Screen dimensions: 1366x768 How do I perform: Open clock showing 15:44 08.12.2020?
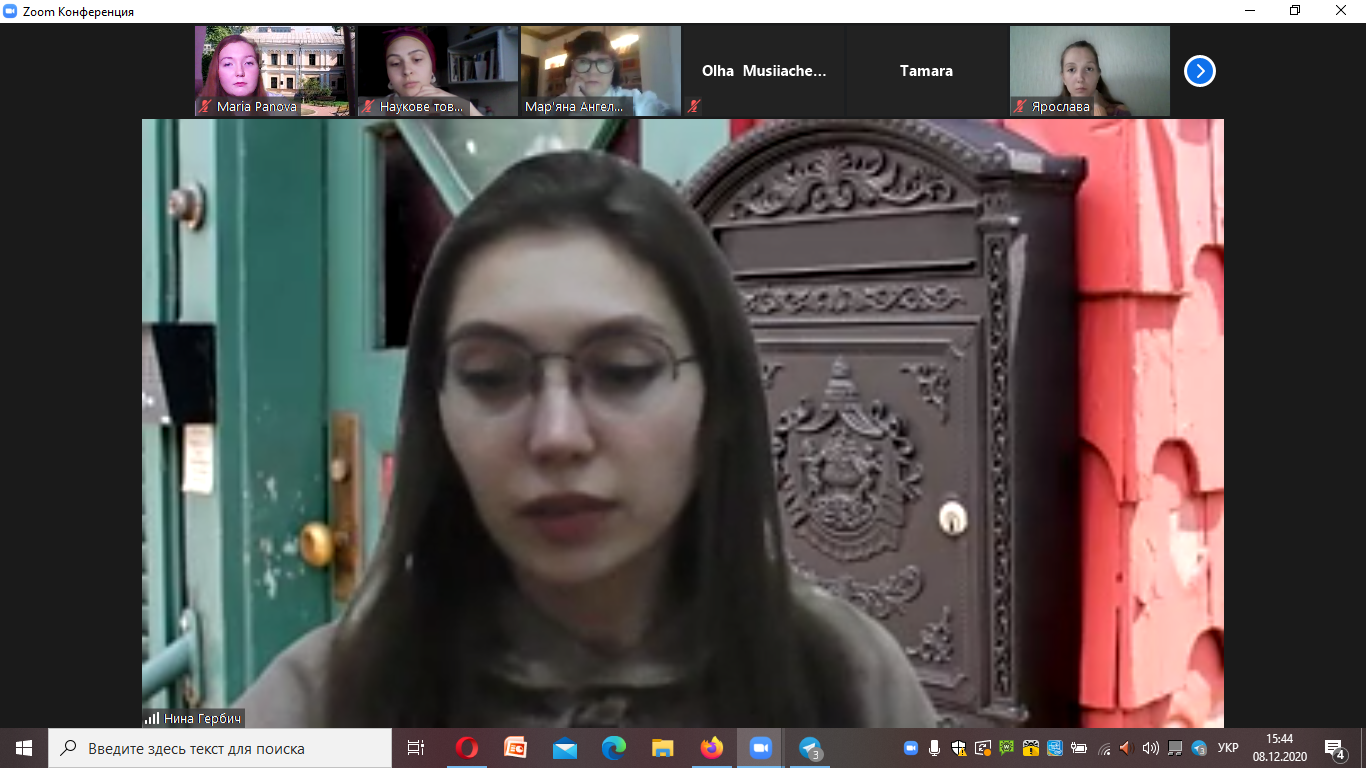pyautogui.click(x=1279, y=748)
